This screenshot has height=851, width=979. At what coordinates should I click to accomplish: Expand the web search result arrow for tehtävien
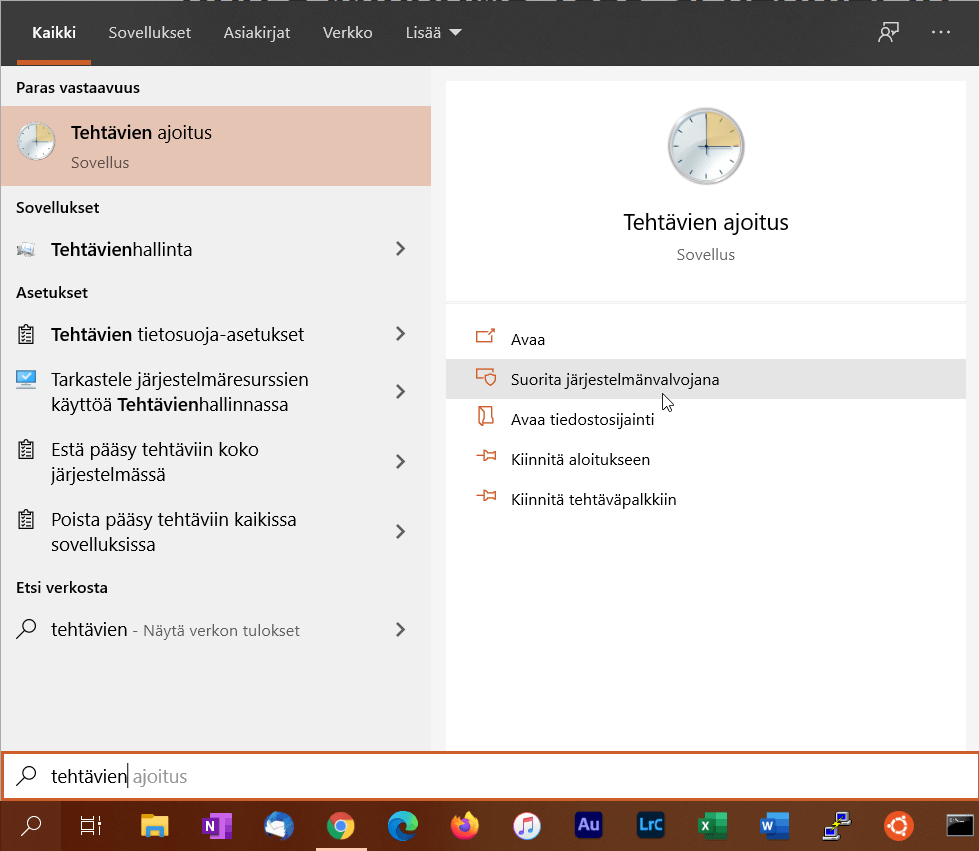point(400,630)
